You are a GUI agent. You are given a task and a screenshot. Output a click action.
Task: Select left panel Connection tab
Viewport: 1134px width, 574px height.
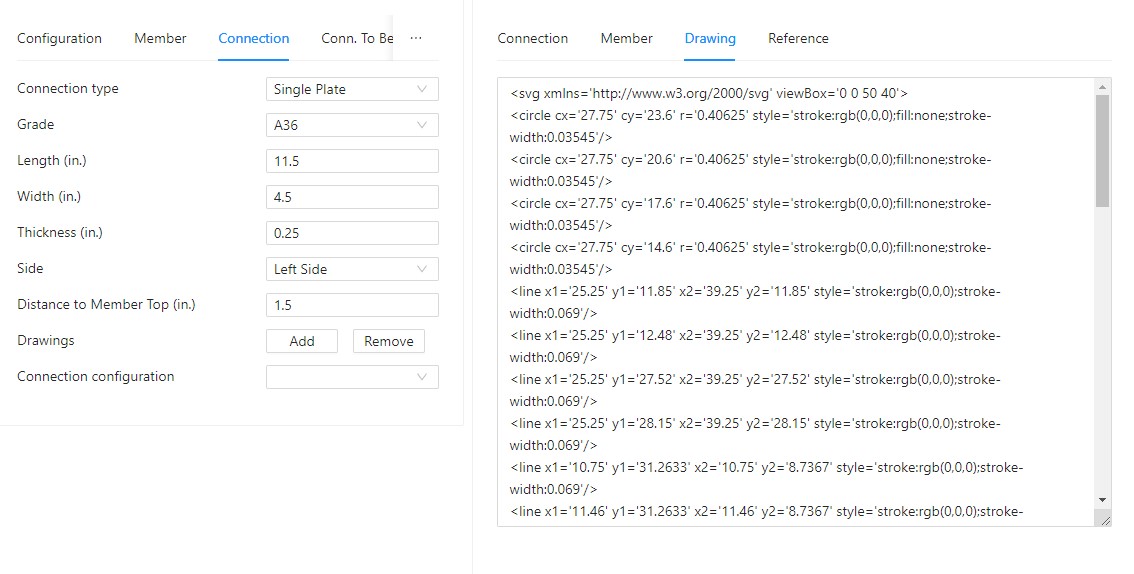click(254, 38)
